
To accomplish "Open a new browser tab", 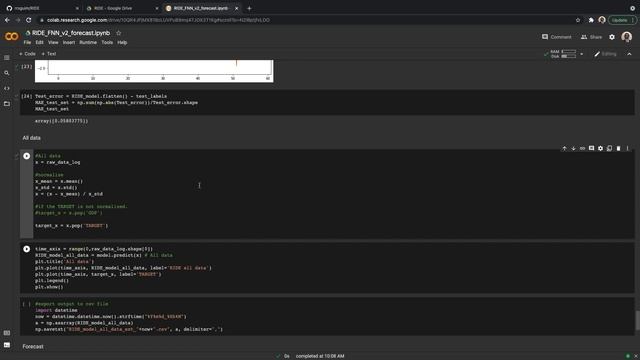I will click(249, 8).
